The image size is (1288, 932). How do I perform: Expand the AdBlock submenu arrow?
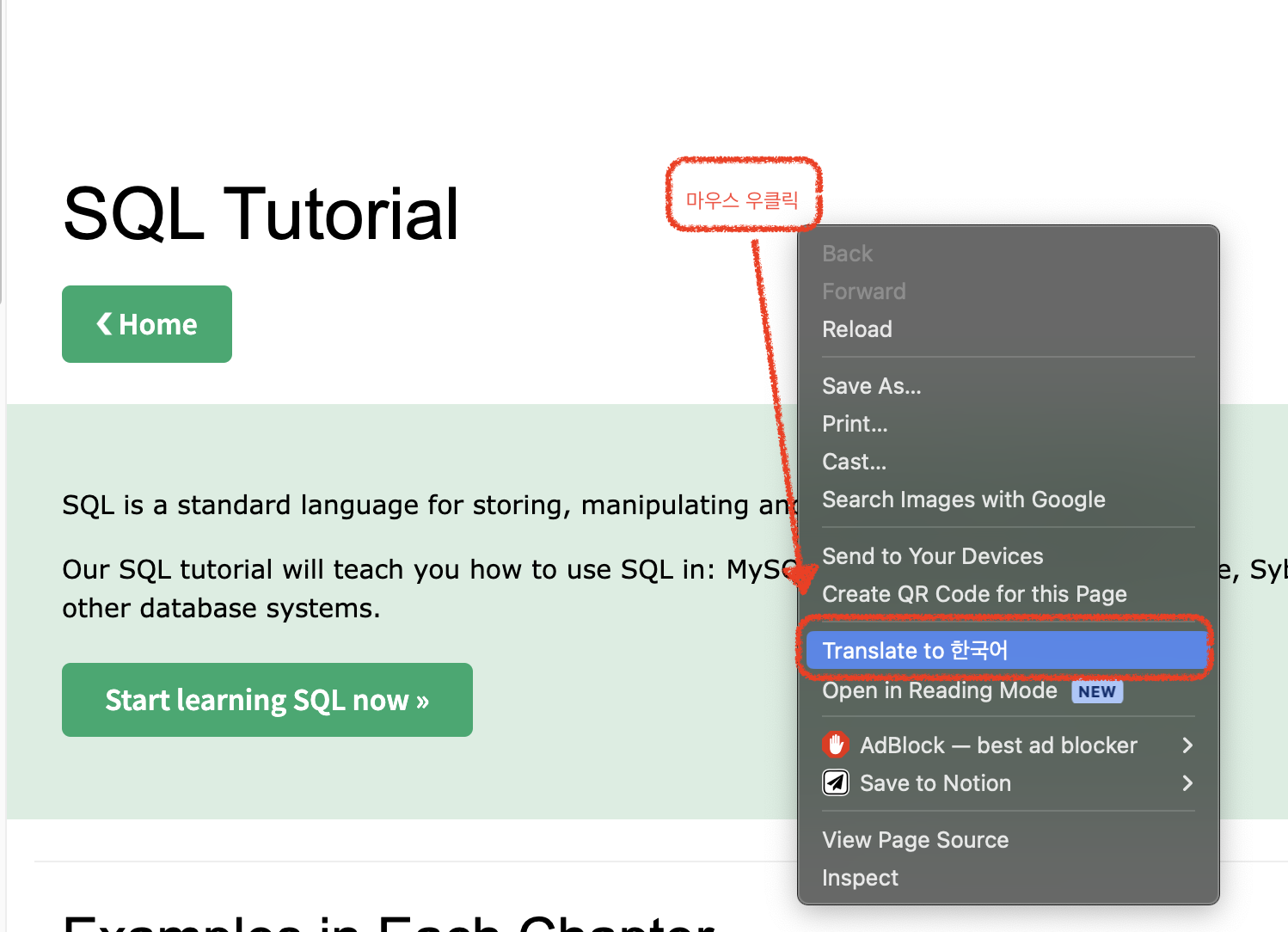(x=1187, y=745)
